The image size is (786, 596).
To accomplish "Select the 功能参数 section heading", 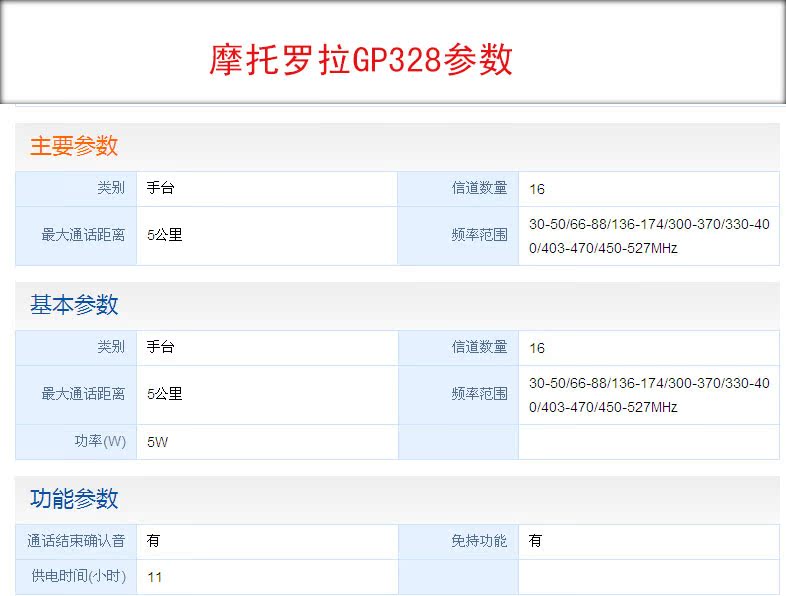I will 74,499.
